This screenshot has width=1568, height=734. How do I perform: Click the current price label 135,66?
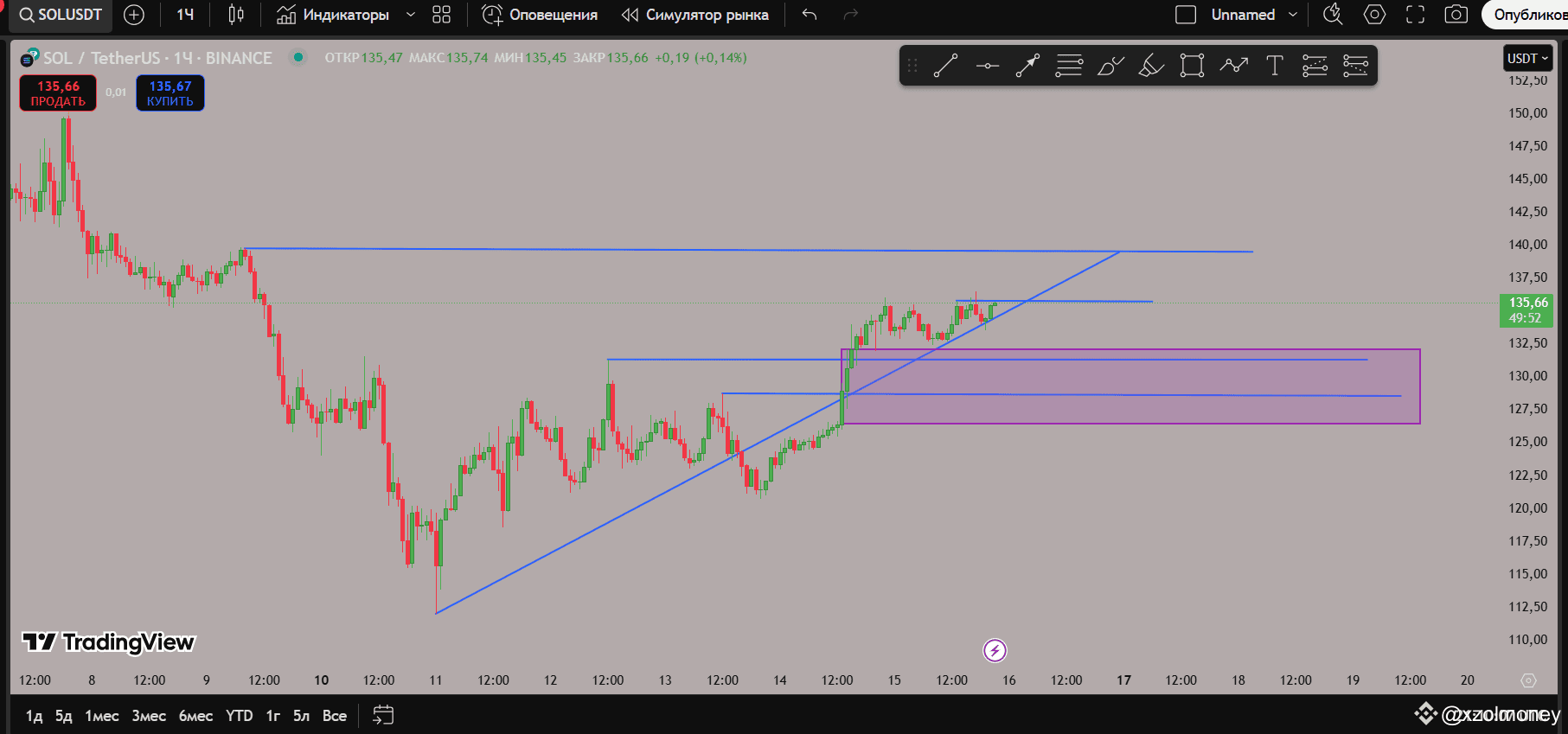click(1526, 310)
